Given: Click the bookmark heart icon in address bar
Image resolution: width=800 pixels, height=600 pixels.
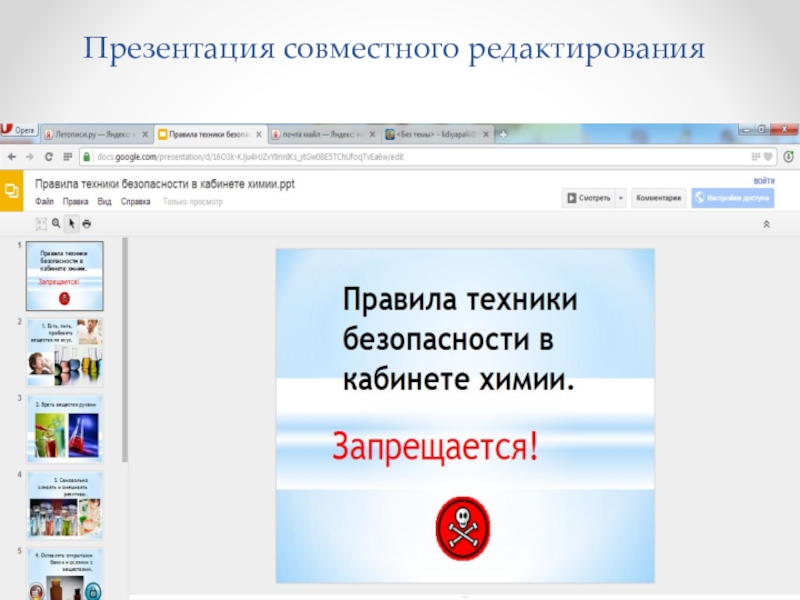Looking at the screenshot, I should click(x=768, y=157).
